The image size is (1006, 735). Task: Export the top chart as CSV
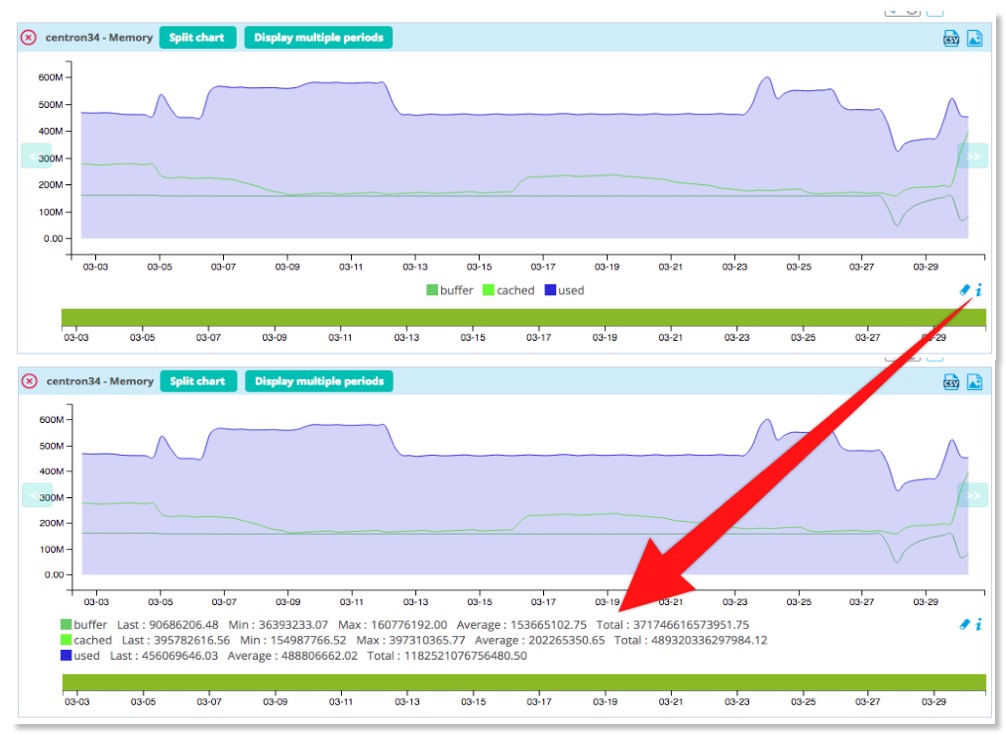pos(951,38)
